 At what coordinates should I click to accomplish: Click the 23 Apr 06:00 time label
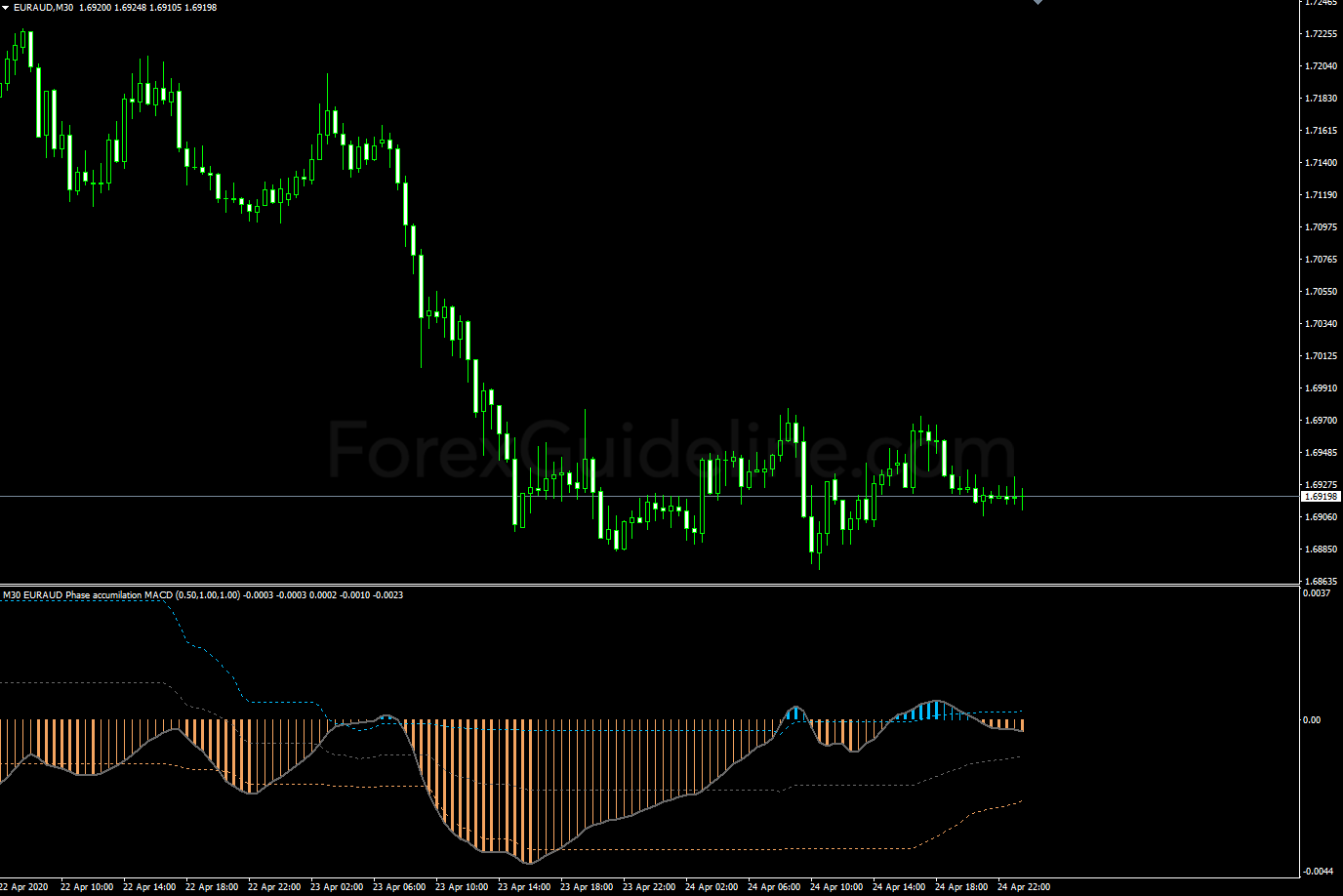point(399,887)
